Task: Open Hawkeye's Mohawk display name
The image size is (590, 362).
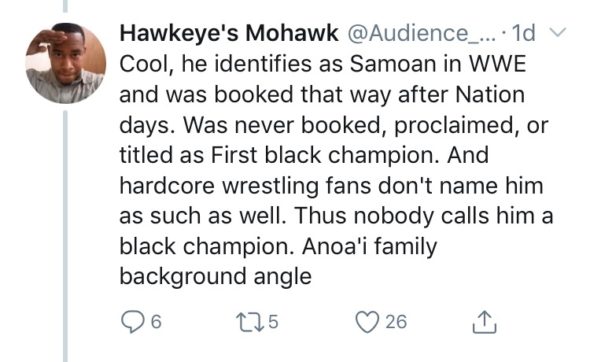Action: tap(229, 33)
